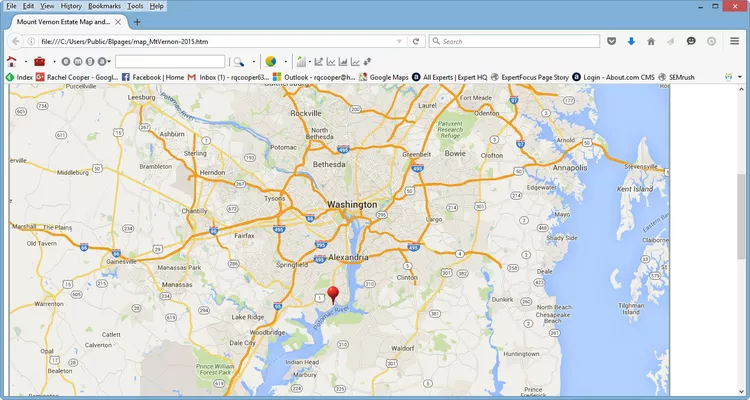Open a new tab with plus button

tap(137, 22)
